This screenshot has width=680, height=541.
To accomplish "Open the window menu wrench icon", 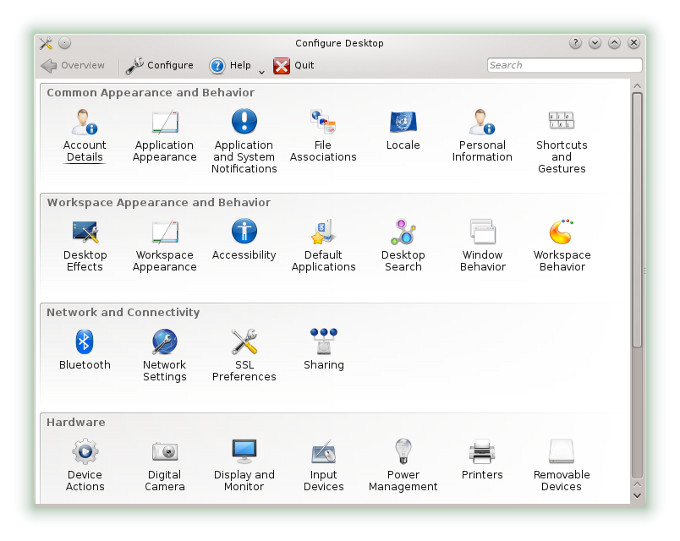I will click(46, 43).
